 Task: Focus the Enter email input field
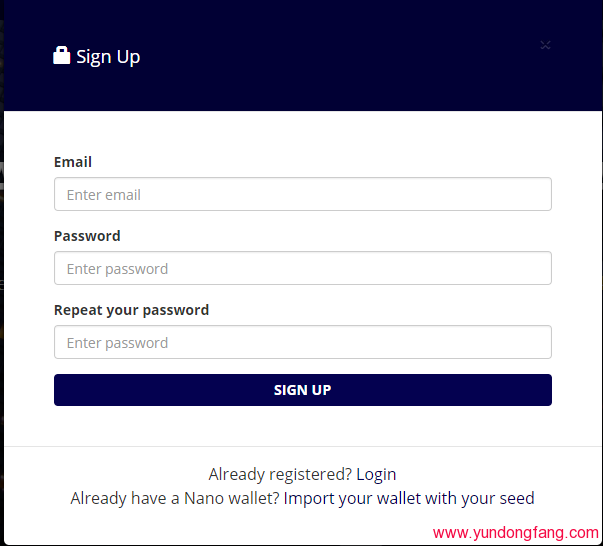(x=302, y=195)
